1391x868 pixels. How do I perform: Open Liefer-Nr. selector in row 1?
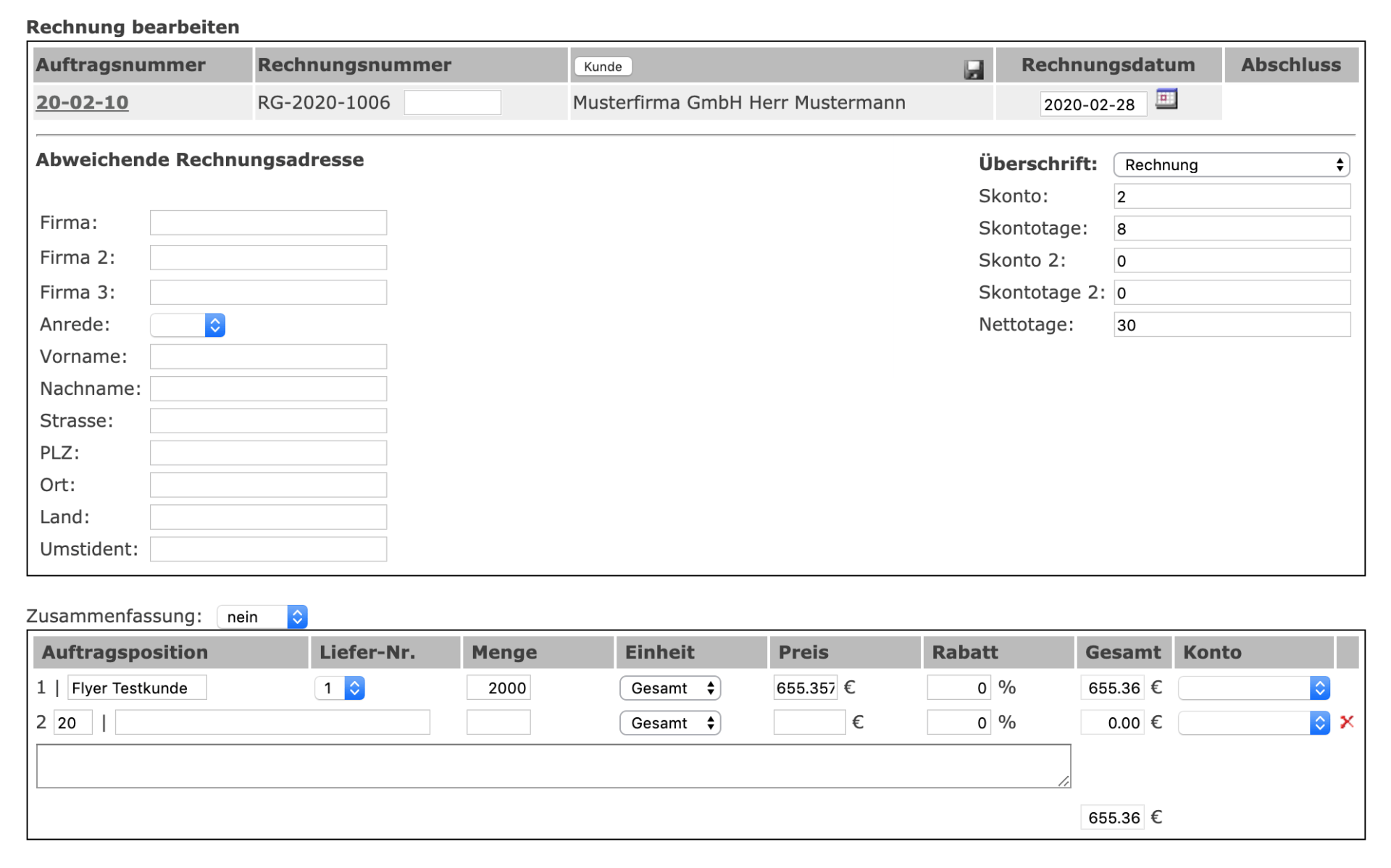(339, 688)
